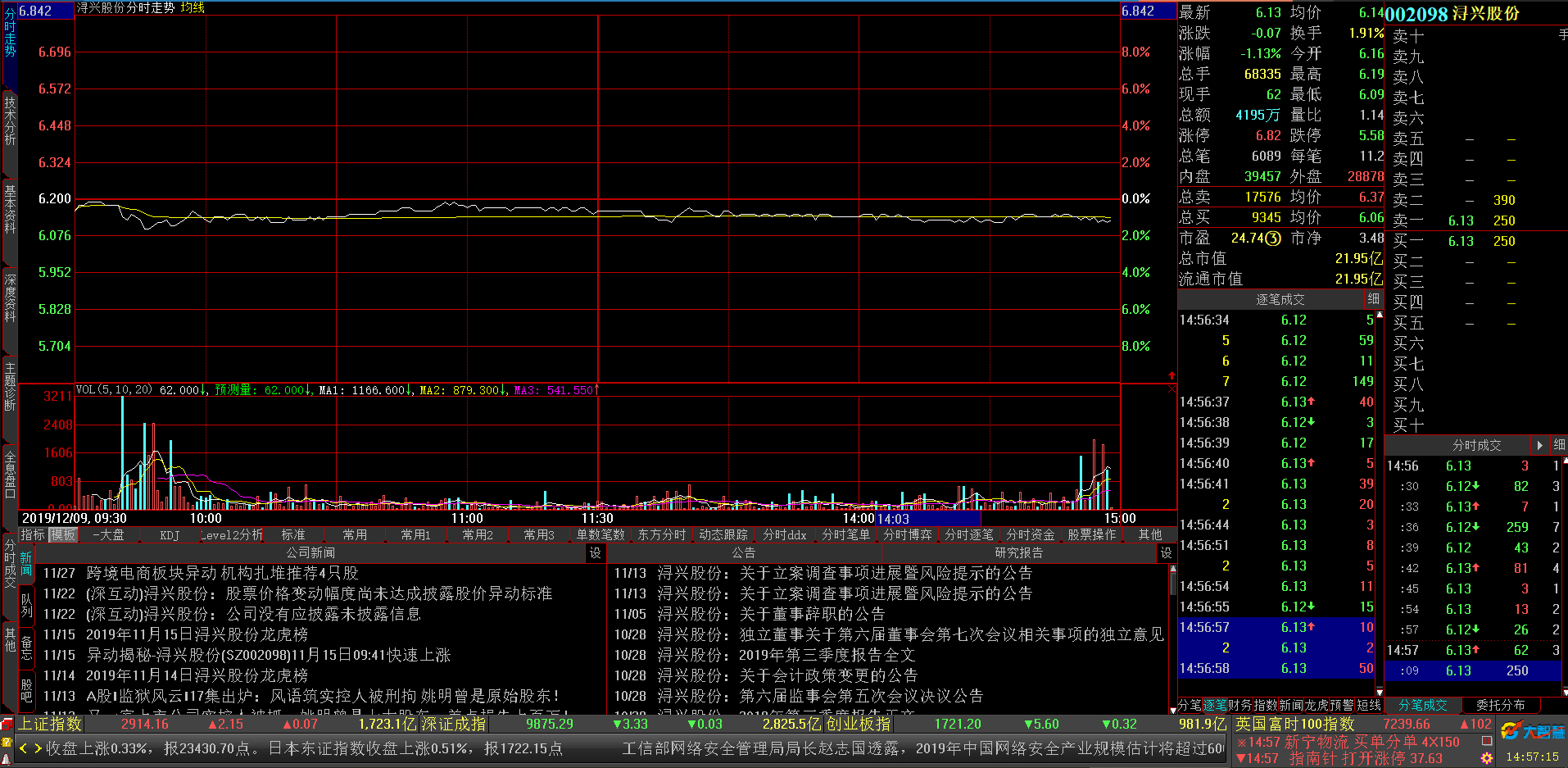
Task: Click the 设 settings icon beside 公司新闻
Action: [596, 553]
